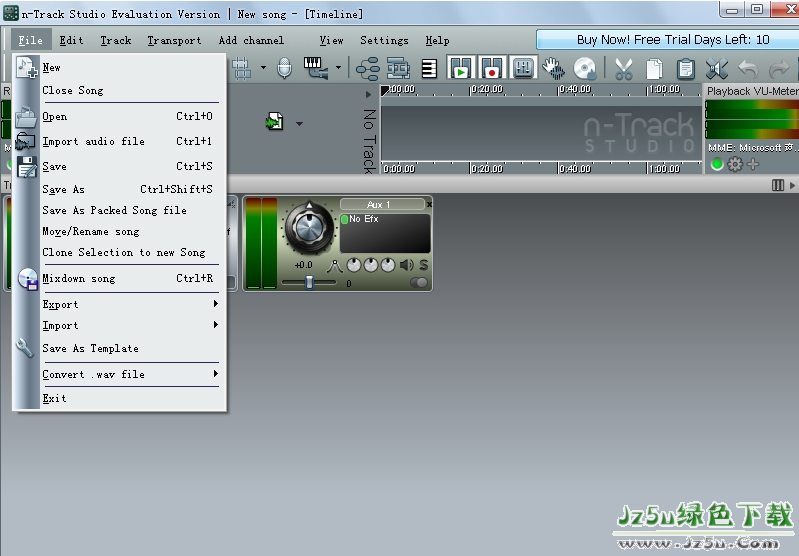Viewport: 799px width, 556px height.
Task: Choose Move/Rename song entry
Action: click(119, 231)
